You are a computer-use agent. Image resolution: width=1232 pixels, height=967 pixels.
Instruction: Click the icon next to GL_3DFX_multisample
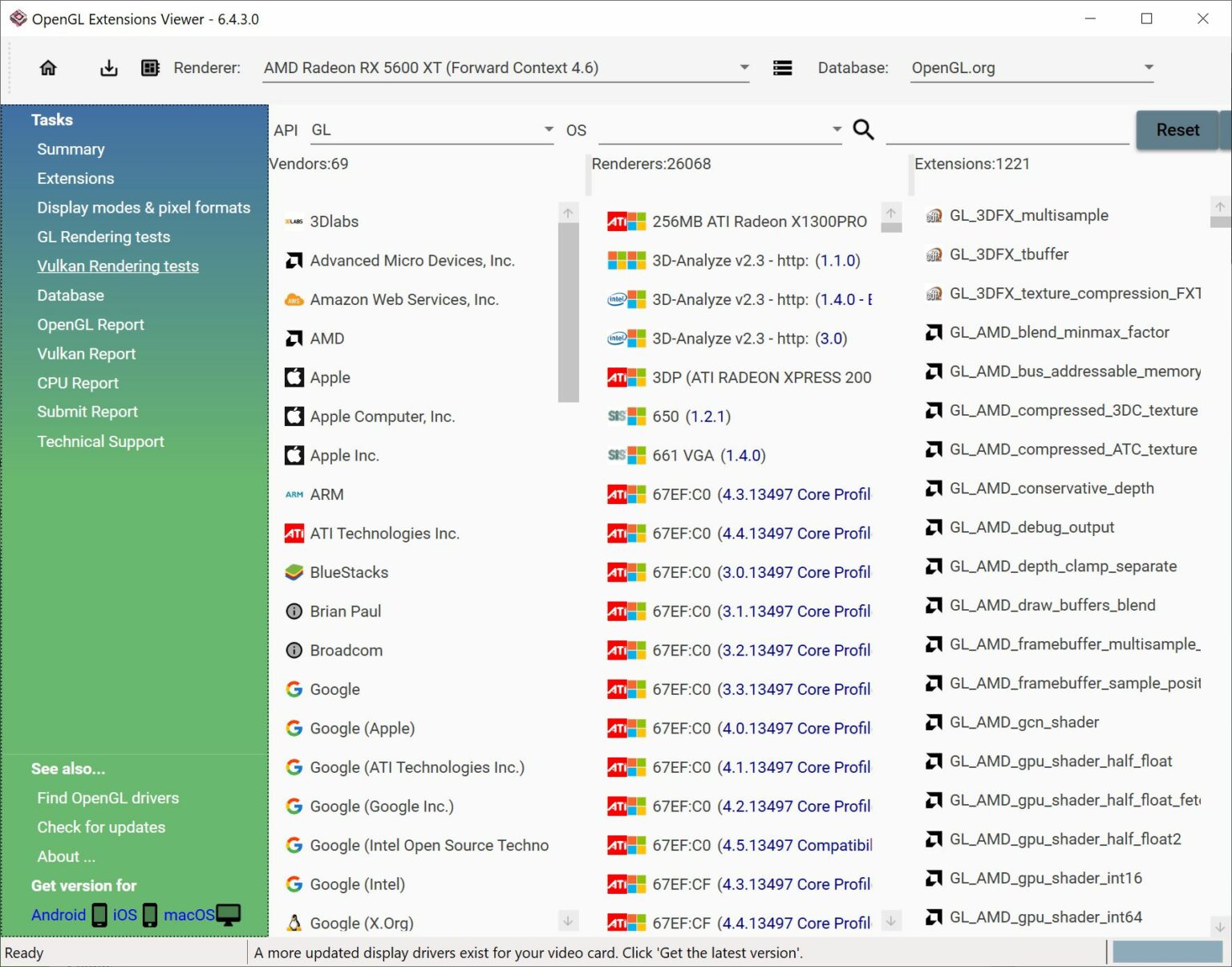[x=934, y=215]
